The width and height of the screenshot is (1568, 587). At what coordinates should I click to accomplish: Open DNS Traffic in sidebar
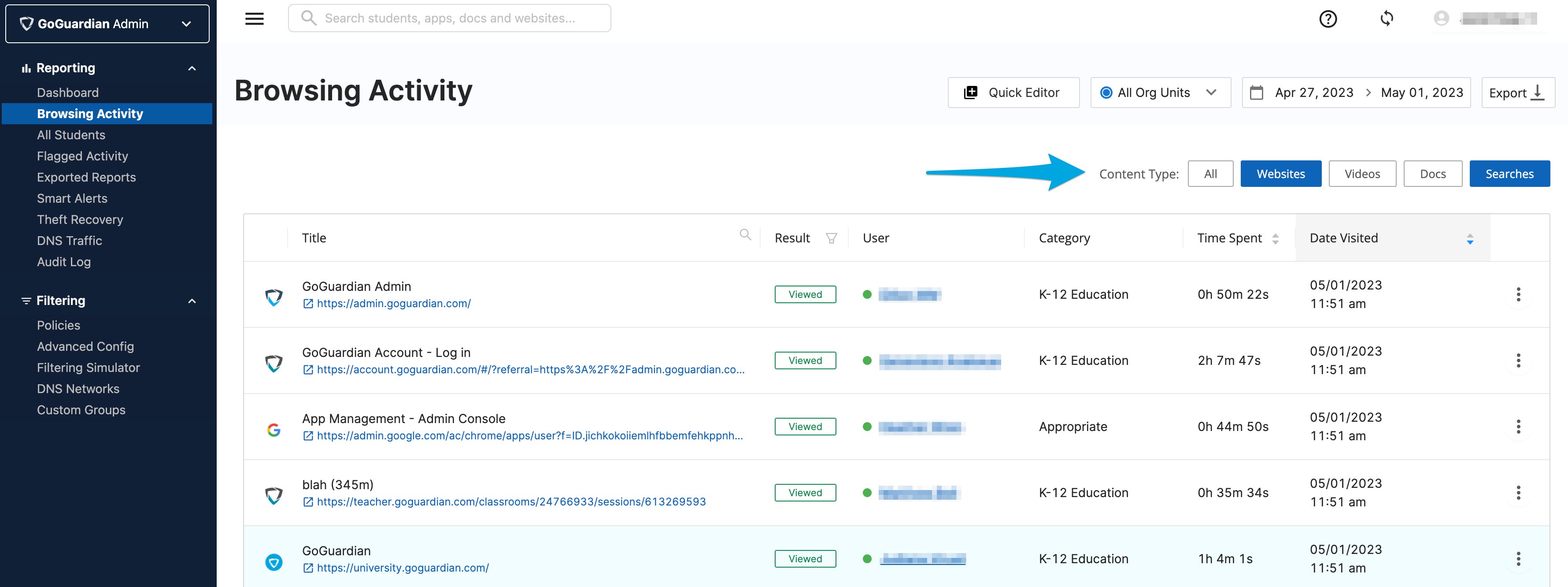coord(70,241)
